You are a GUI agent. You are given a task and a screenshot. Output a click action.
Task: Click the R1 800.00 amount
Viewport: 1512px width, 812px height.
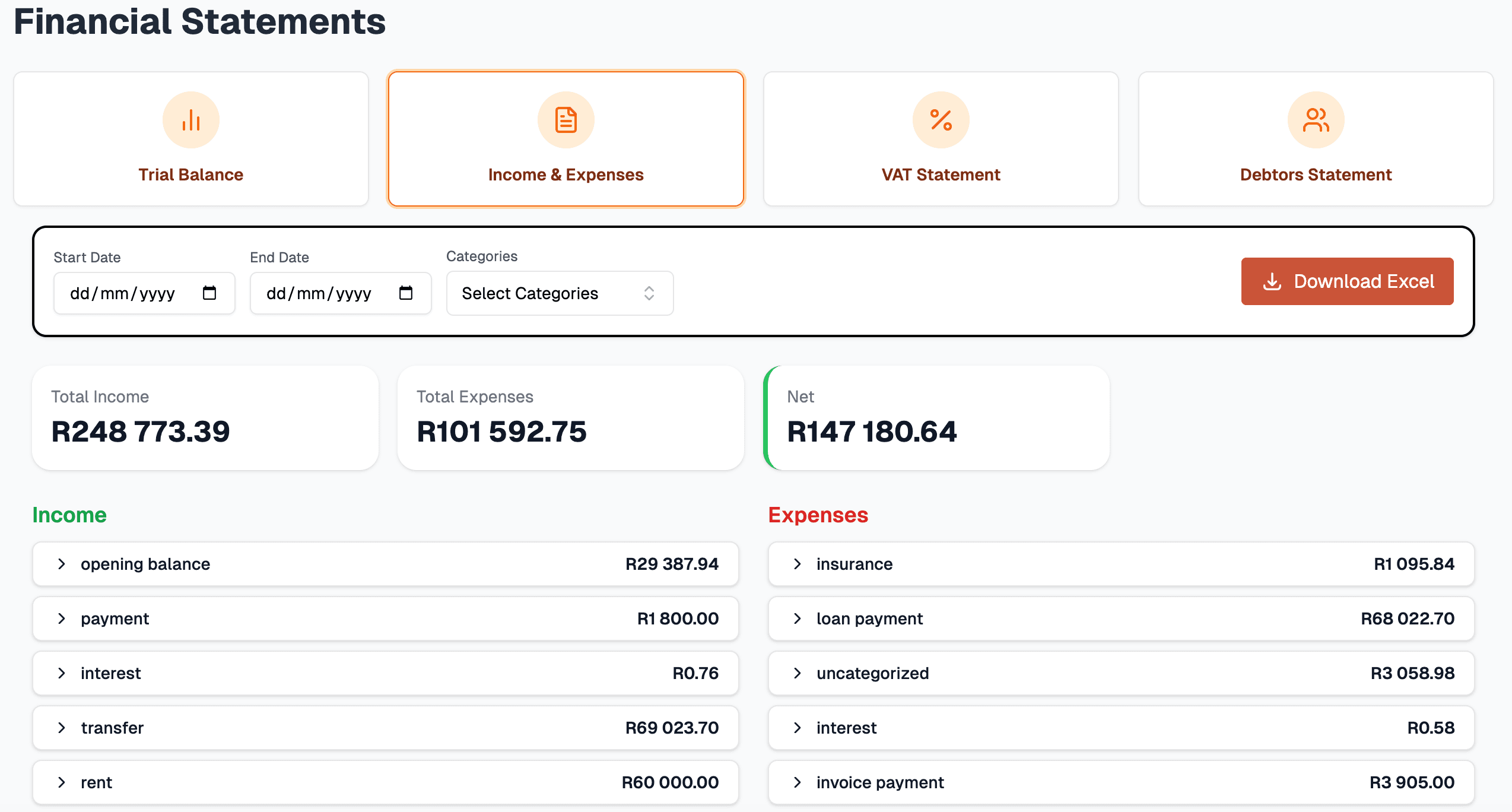pos(678,618)
